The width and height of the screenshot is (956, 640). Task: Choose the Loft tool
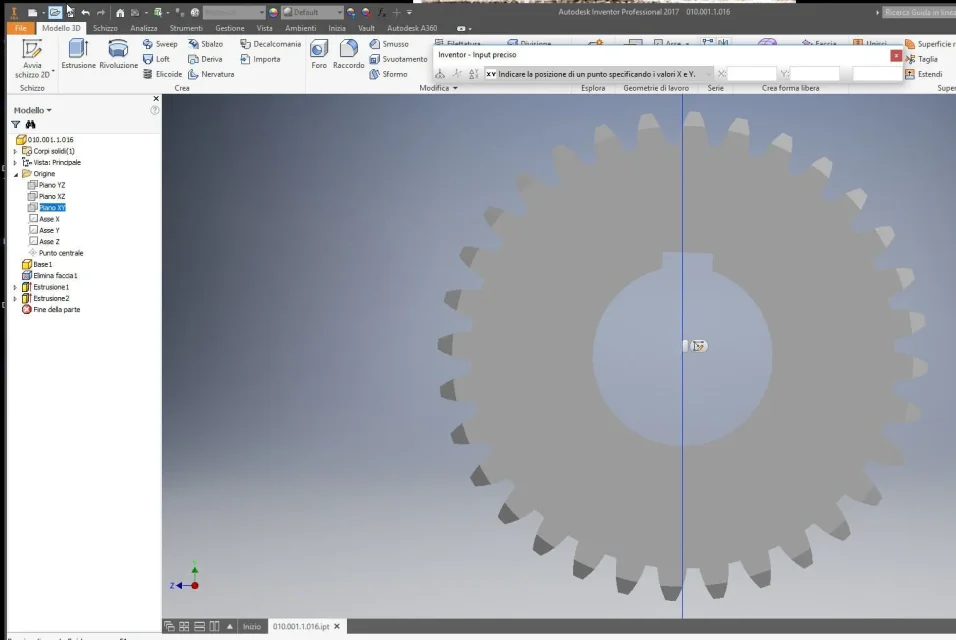(157, 59)
